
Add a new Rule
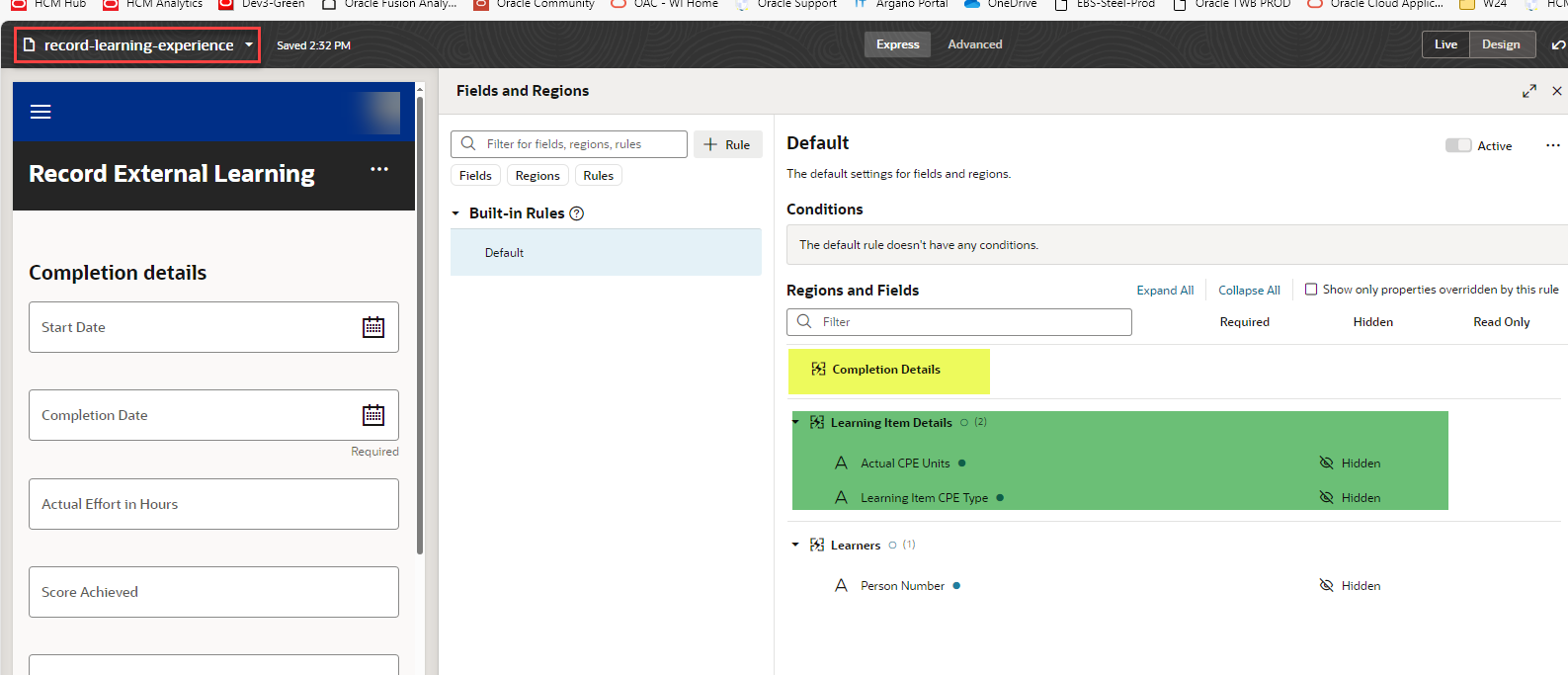[x=727, y=144]
